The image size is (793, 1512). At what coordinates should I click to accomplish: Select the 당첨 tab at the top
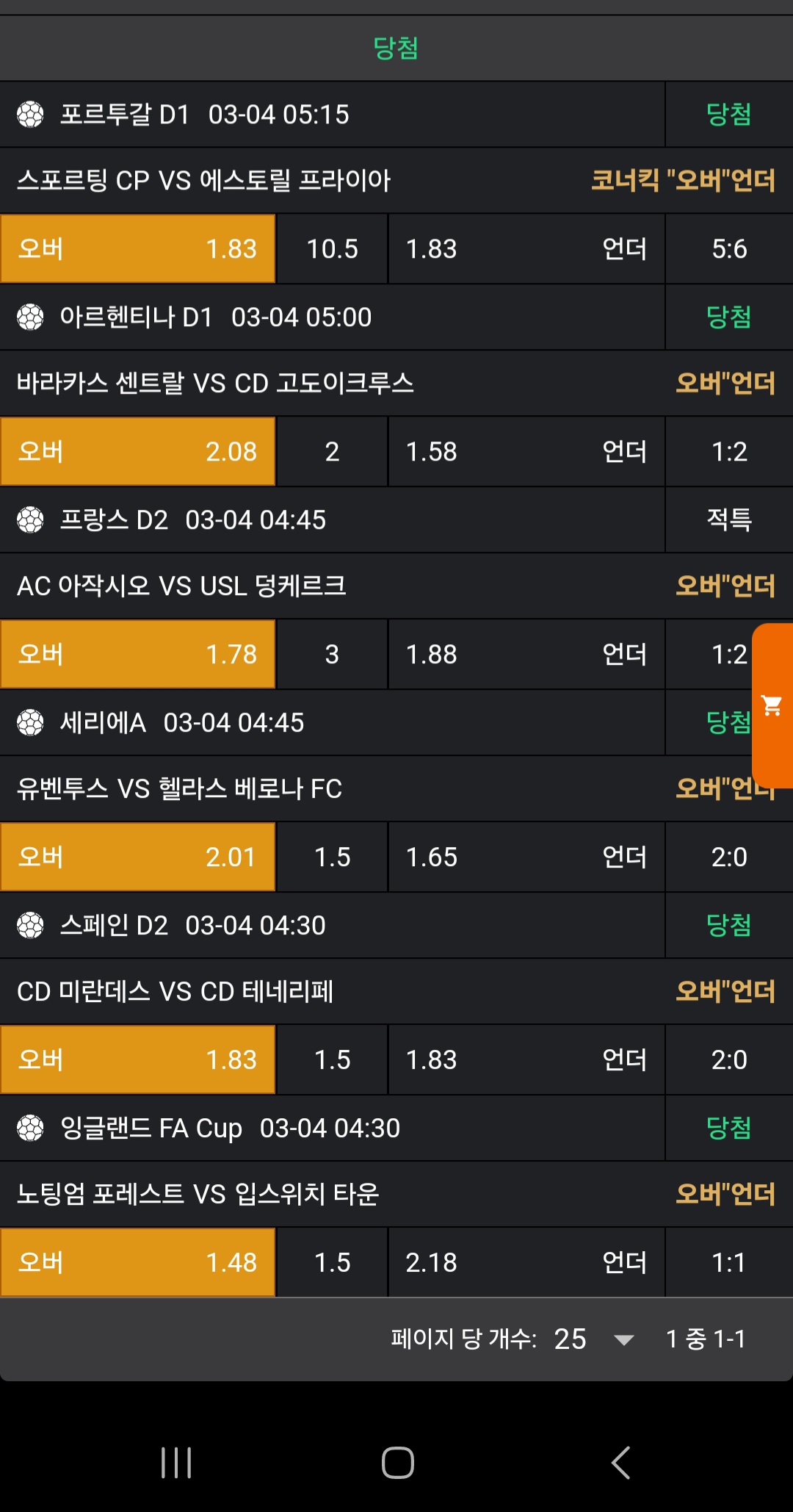396,48
